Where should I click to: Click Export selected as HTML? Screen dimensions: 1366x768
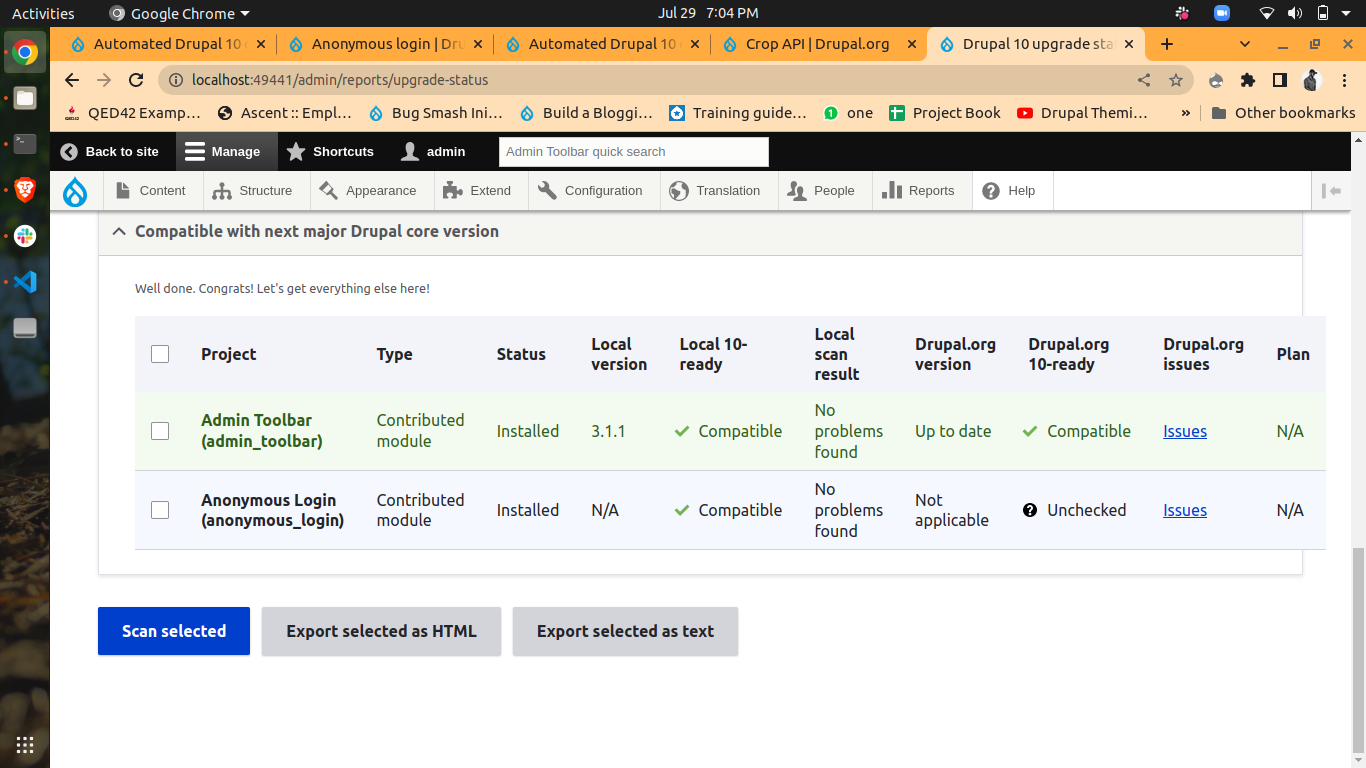coord(381,631)
